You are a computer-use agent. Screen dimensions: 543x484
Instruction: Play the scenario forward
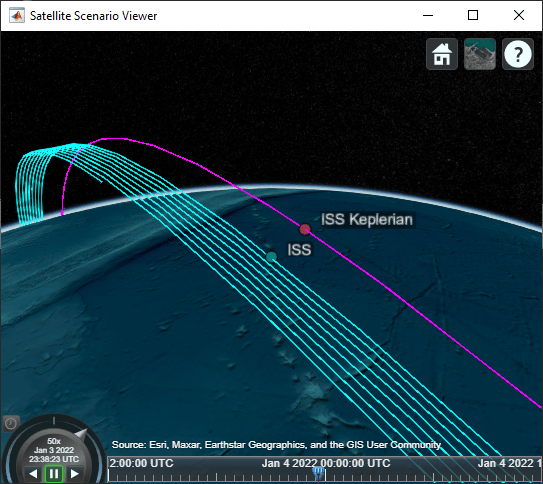[x=74, y=473]
